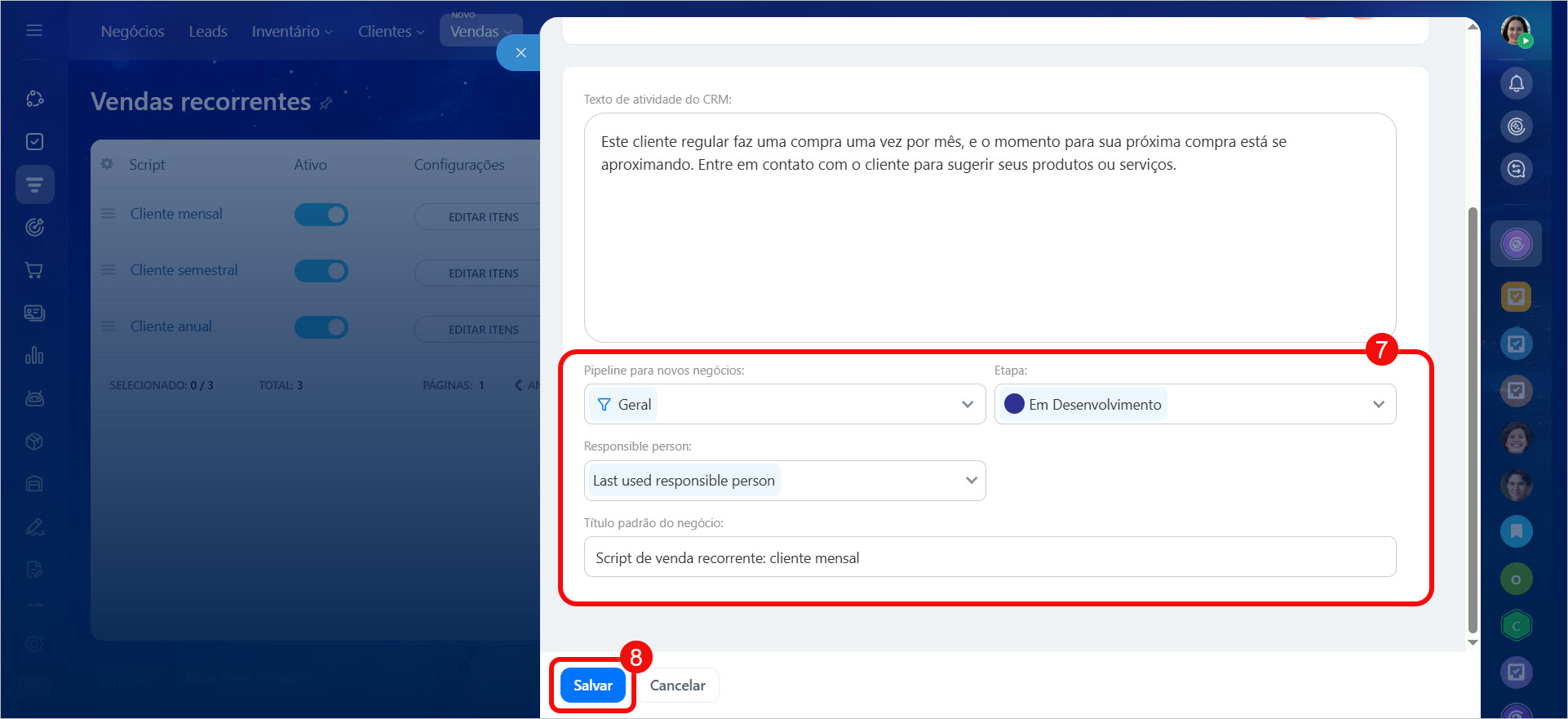Open the shopping cart icon in sidebar
The height and width of the screenshot is (719, 1568).
tap(34, 270)
